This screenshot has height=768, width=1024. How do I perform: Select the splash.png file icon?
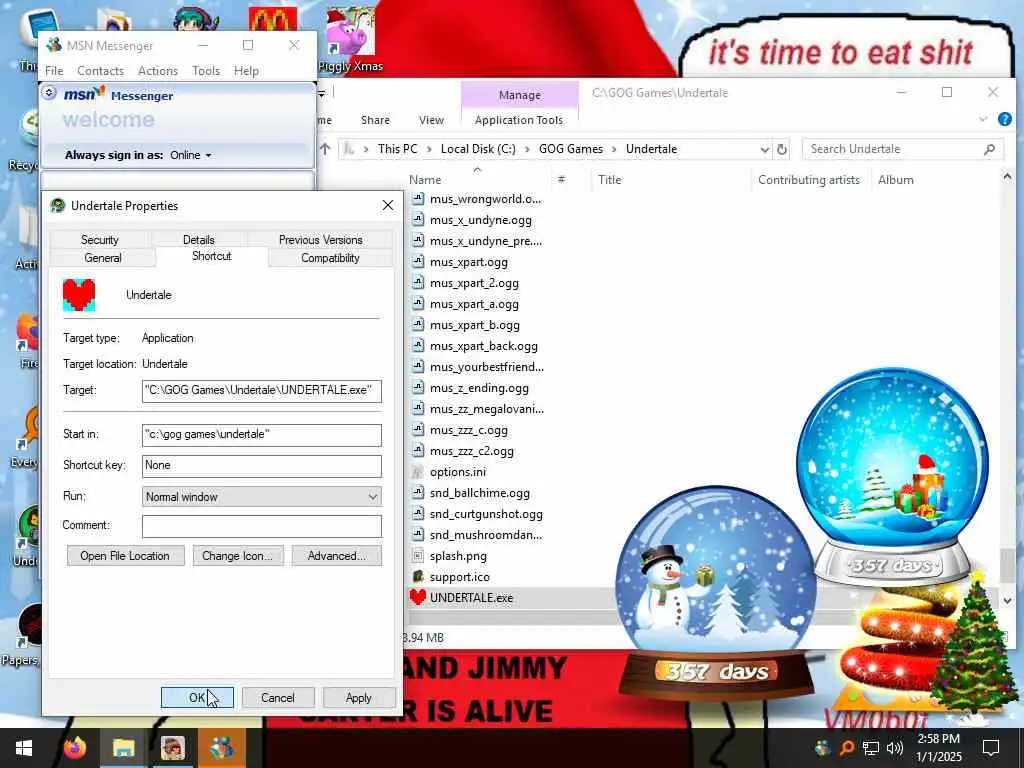419,556
